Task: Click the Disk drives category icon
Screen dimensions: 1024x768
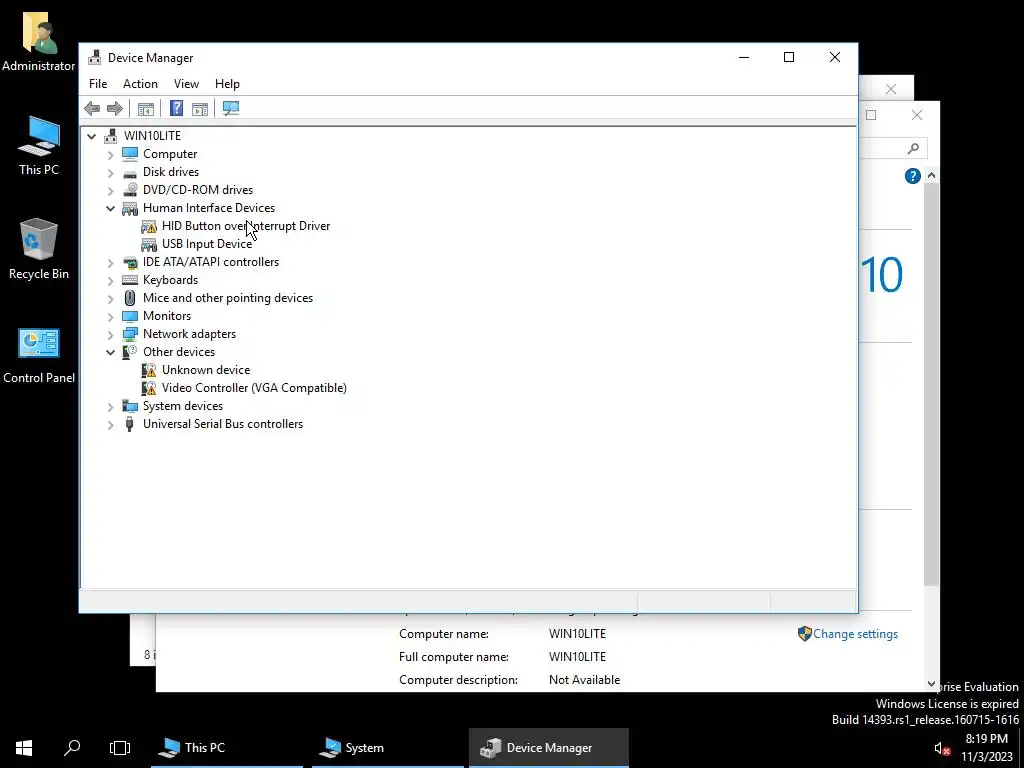Action: pyautogui.click(x=130, y=172)
